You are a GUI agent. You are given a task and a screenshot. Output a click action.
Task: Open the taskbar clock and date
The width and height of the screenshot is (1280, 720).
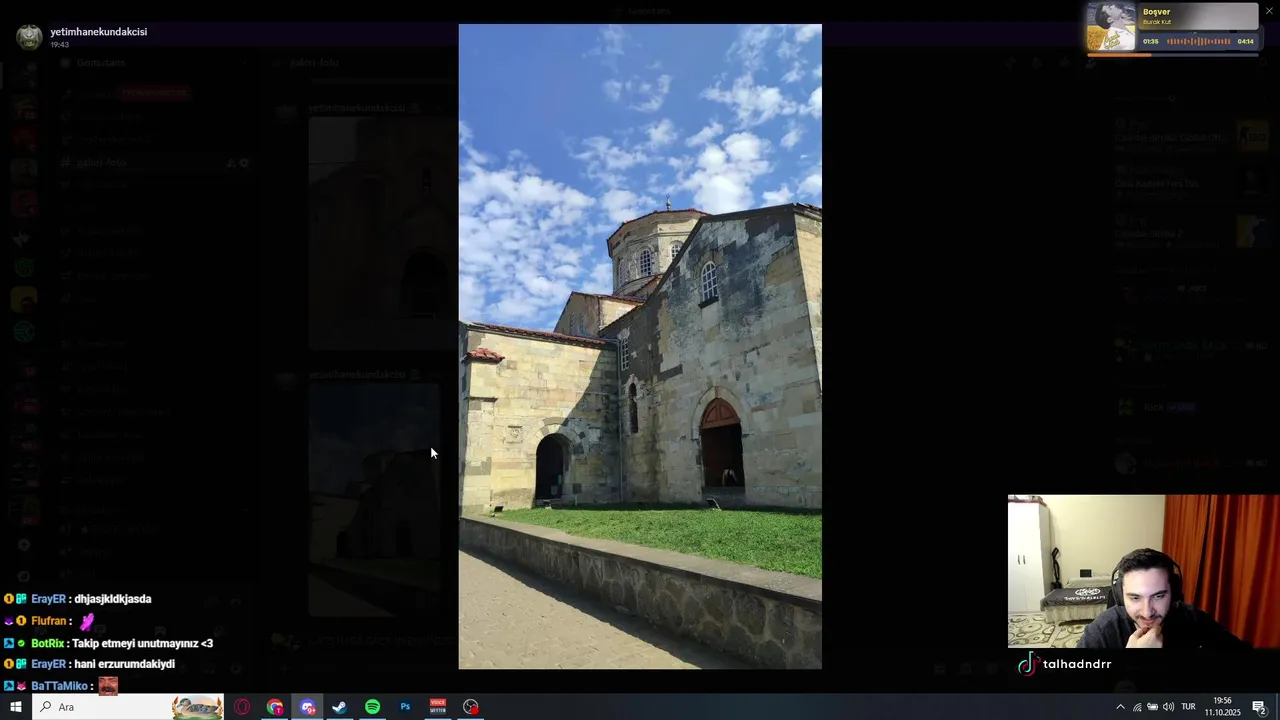[x=1222, y=707]
